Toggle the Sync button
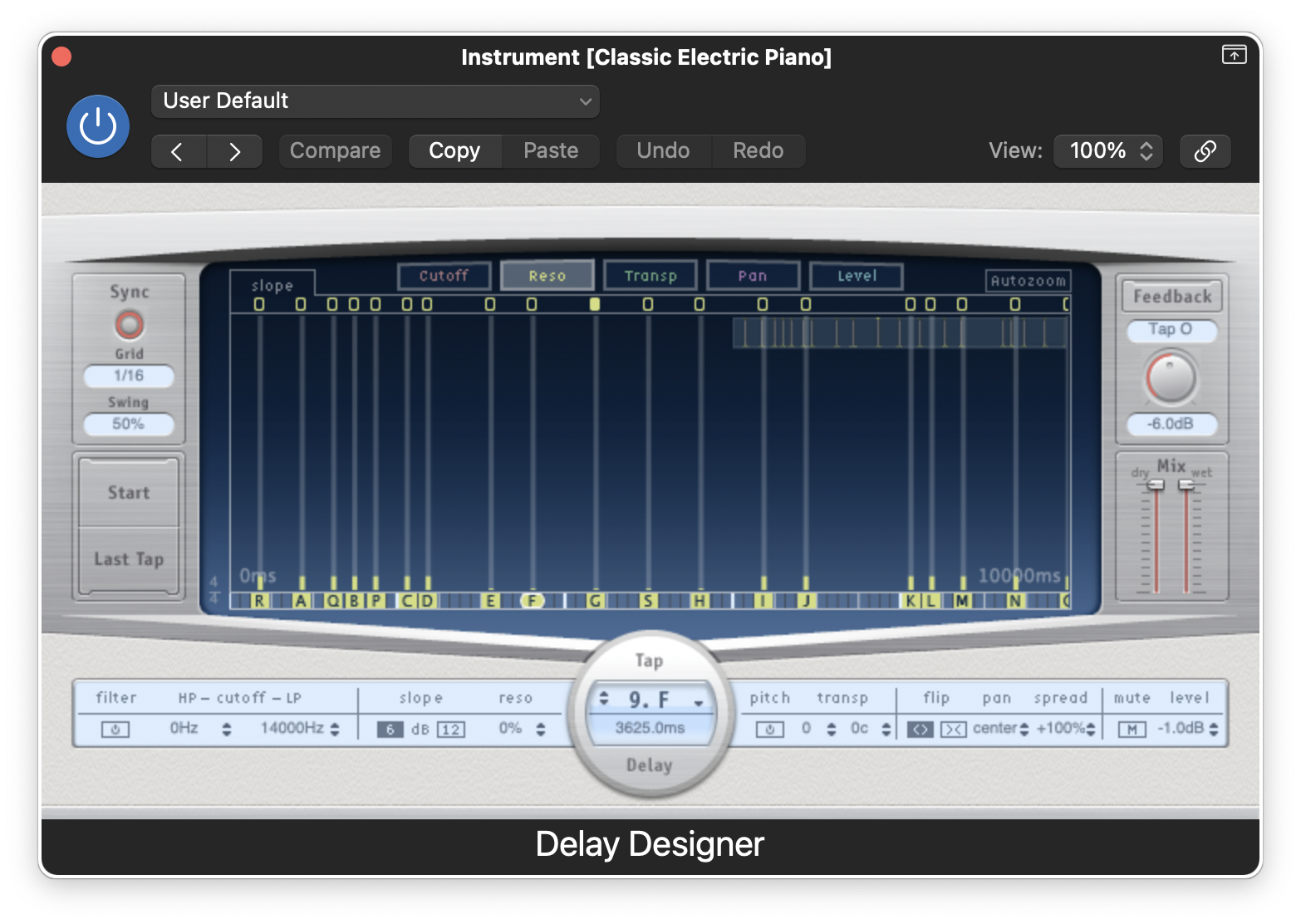 [129, 324]
